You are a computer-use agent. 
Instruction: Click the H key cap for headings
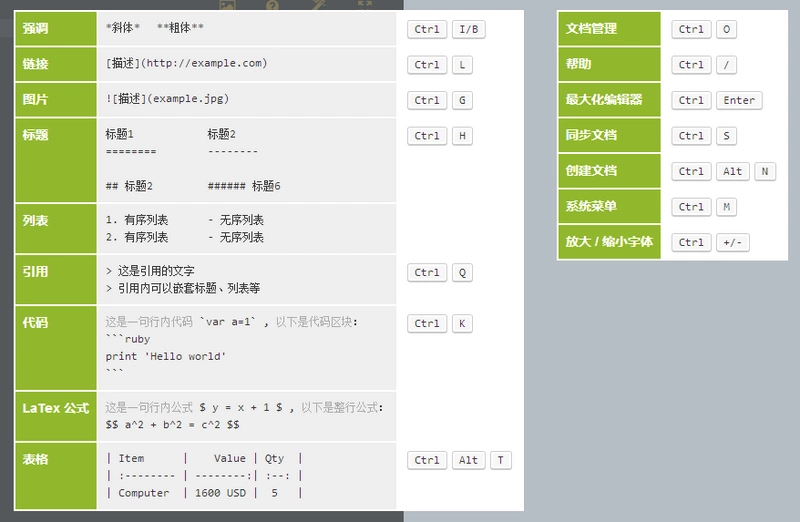462,136
